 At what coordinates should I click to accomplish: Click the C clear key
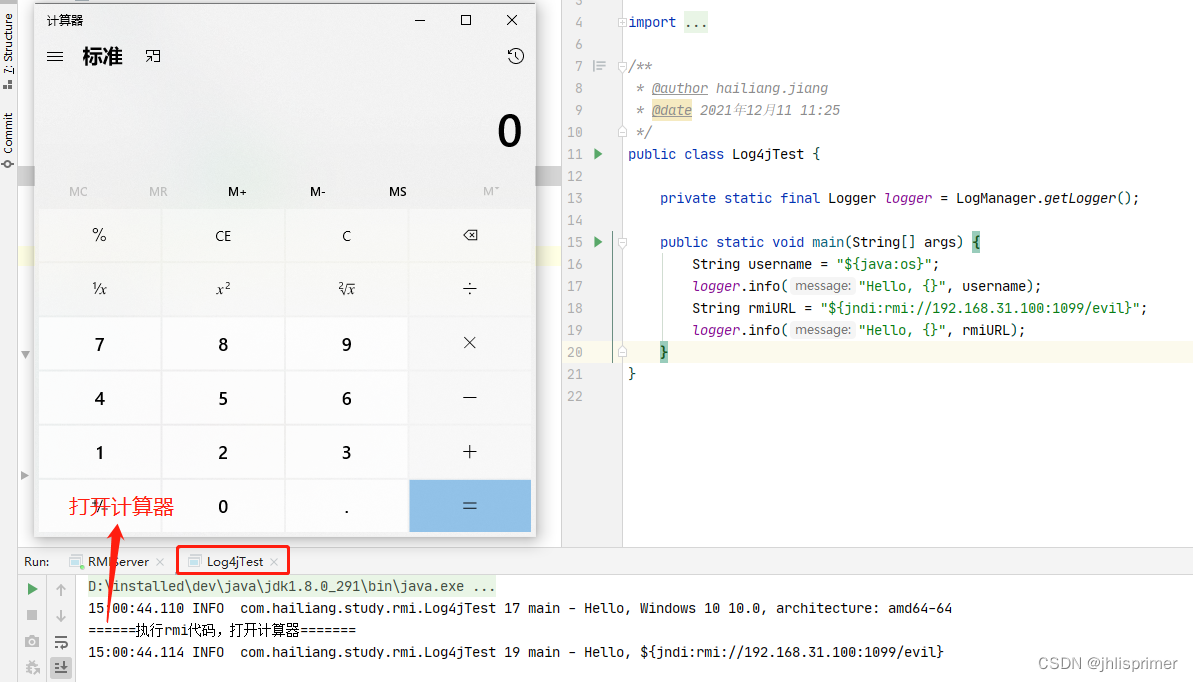[x=346, y=235]
